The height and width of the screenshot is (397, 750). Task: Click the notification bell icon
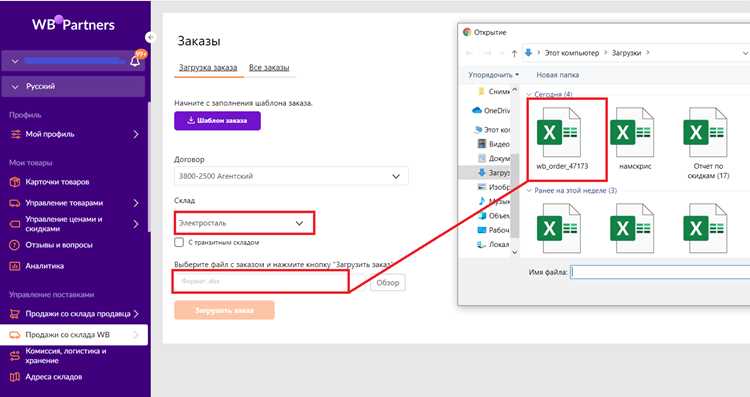point(135,60)
